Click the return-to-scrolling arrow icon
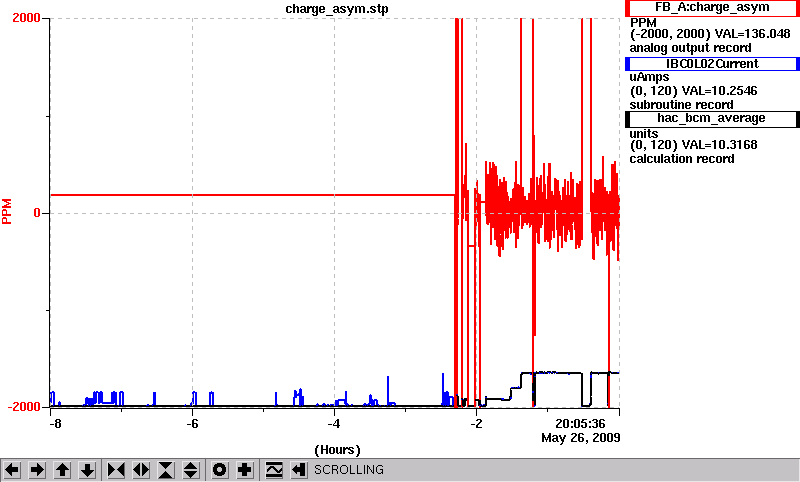The height and width of the screenshot is (482, 800). click(x=299, y=470)
